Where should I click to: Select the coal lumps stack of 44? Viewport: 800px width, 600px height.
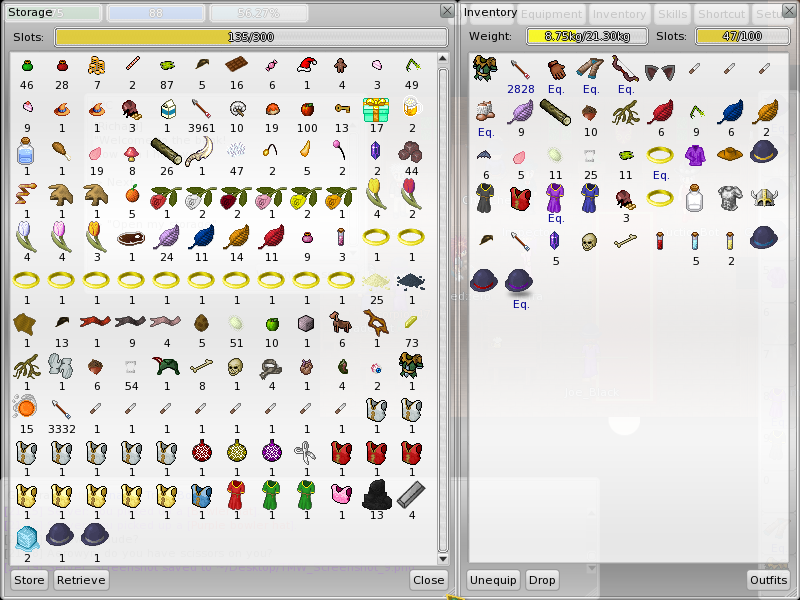410,152
